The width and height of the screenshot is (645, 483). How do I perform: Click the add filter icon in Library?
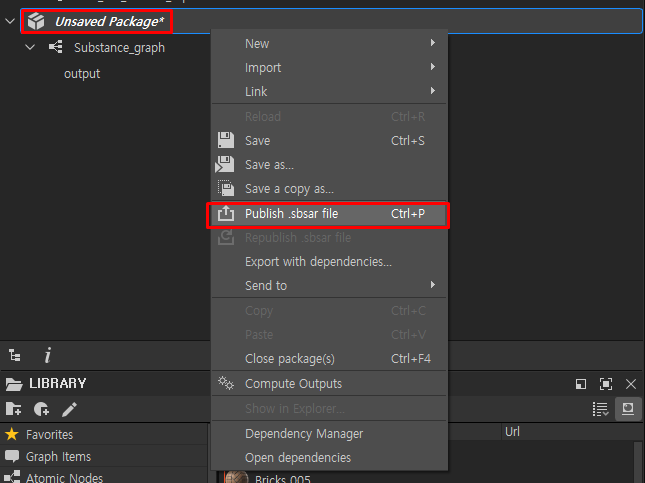click(42, 409)
